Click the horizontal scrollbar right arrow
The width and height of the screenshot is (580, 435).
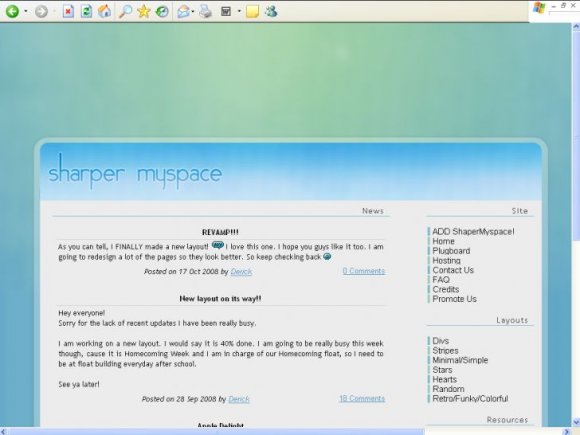point(567,431)
